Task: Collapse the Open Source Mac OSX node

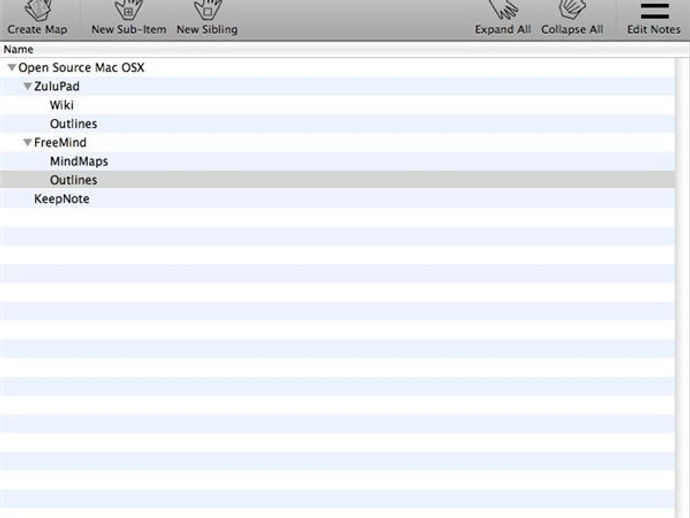Action: click(12, 67)
